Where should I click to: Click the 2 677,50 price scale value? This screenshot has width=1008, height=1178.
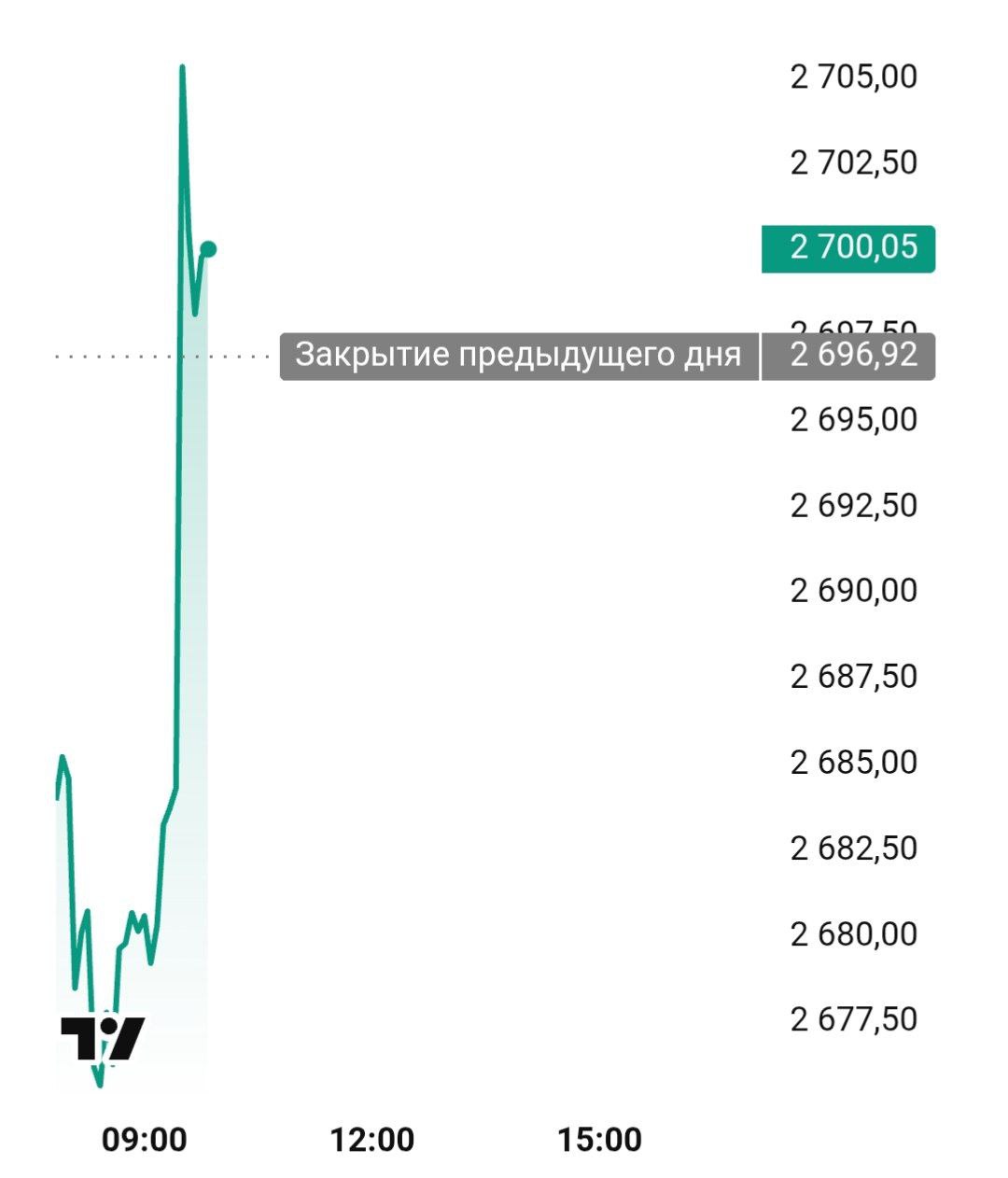tap(854, 1019)
